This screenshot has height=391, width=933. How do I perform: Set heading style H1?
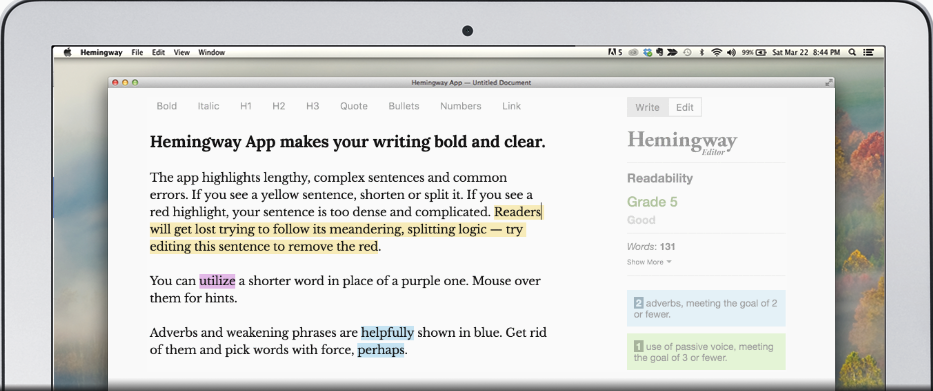[246, 106]
